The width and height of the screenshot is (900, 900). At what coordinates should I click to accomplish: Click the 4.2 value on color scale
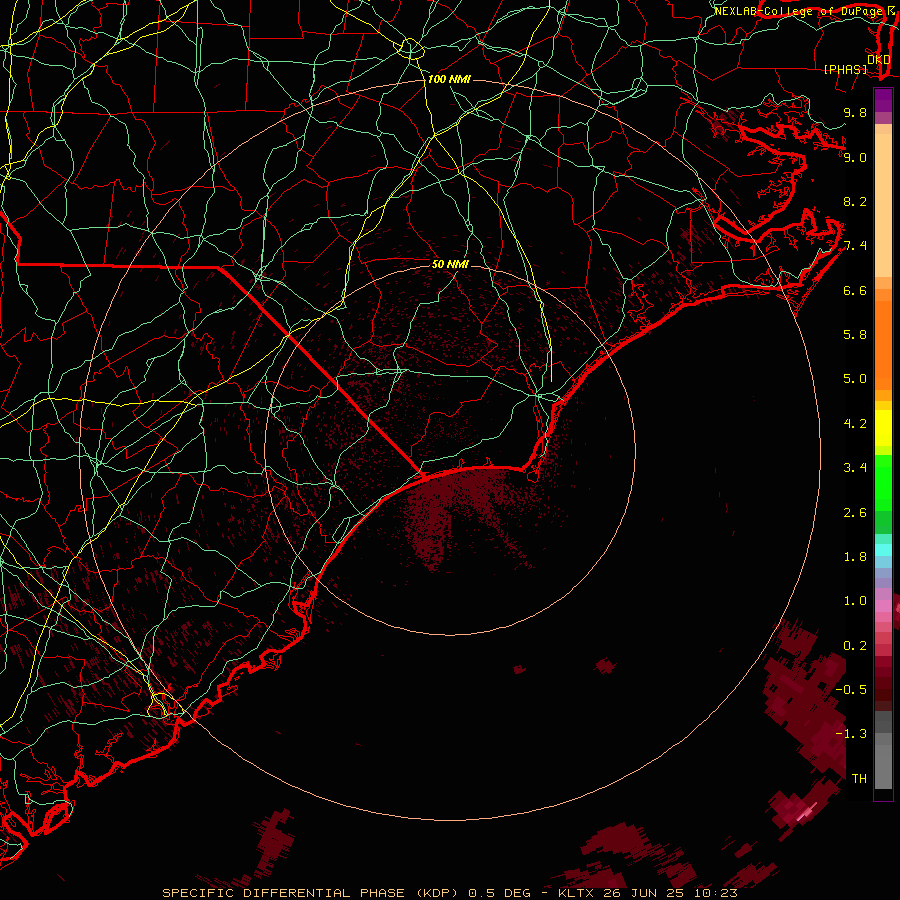855,424
